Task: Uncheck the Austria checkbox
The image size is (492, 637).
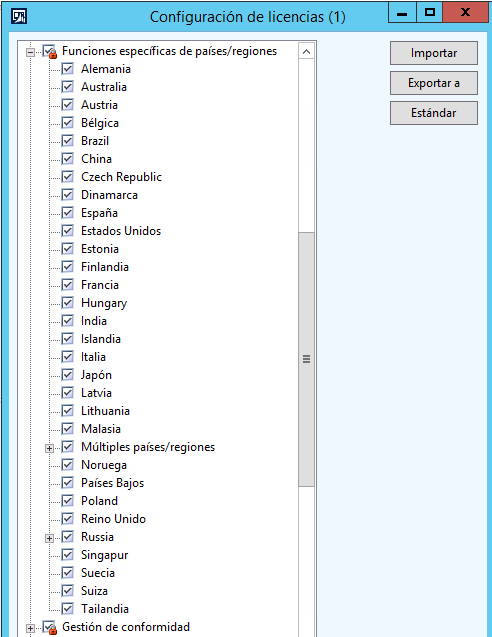Action: point(67,104)
